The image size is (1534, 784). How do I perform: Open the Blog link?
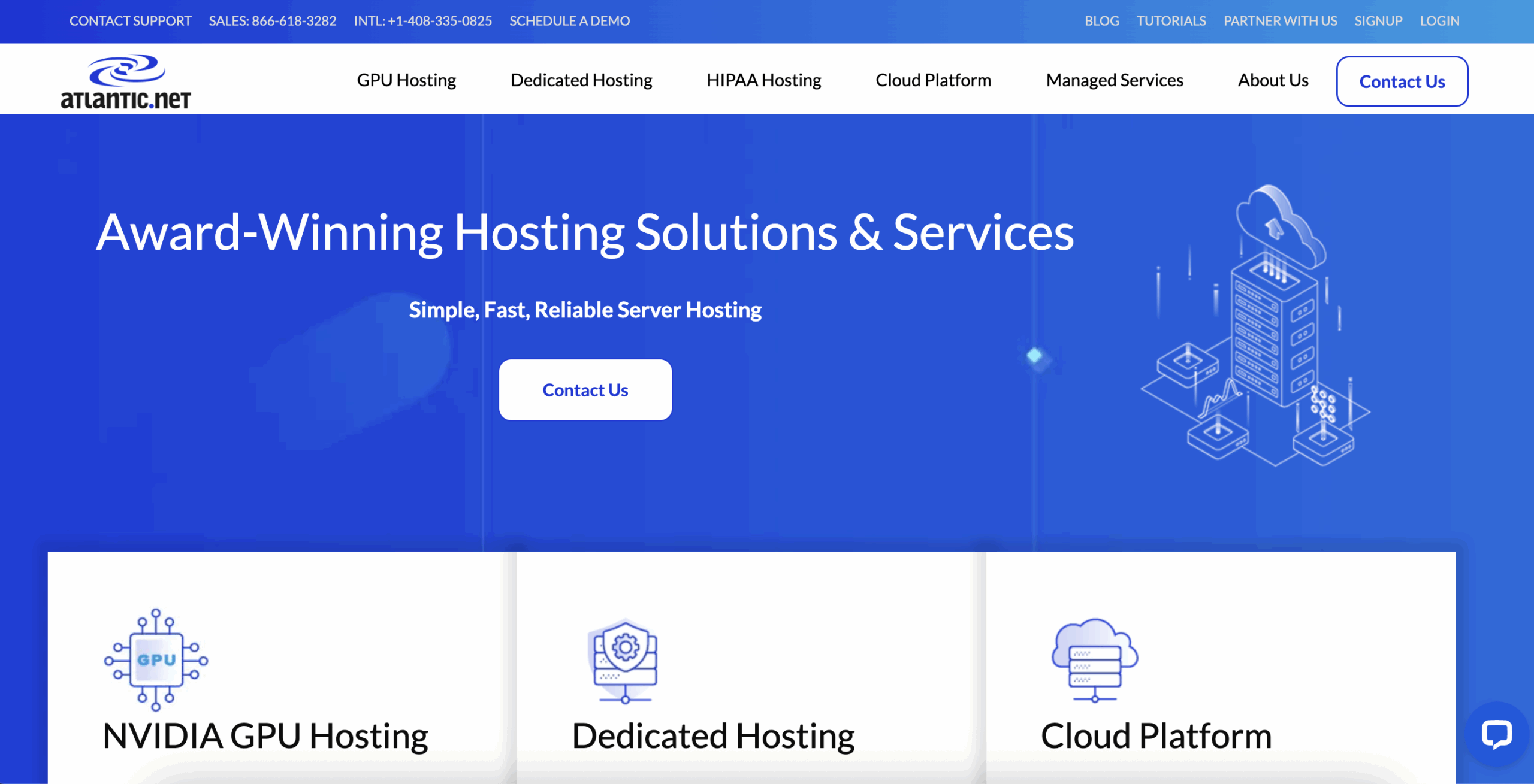pyautogui.click(x=1102, y=21)
